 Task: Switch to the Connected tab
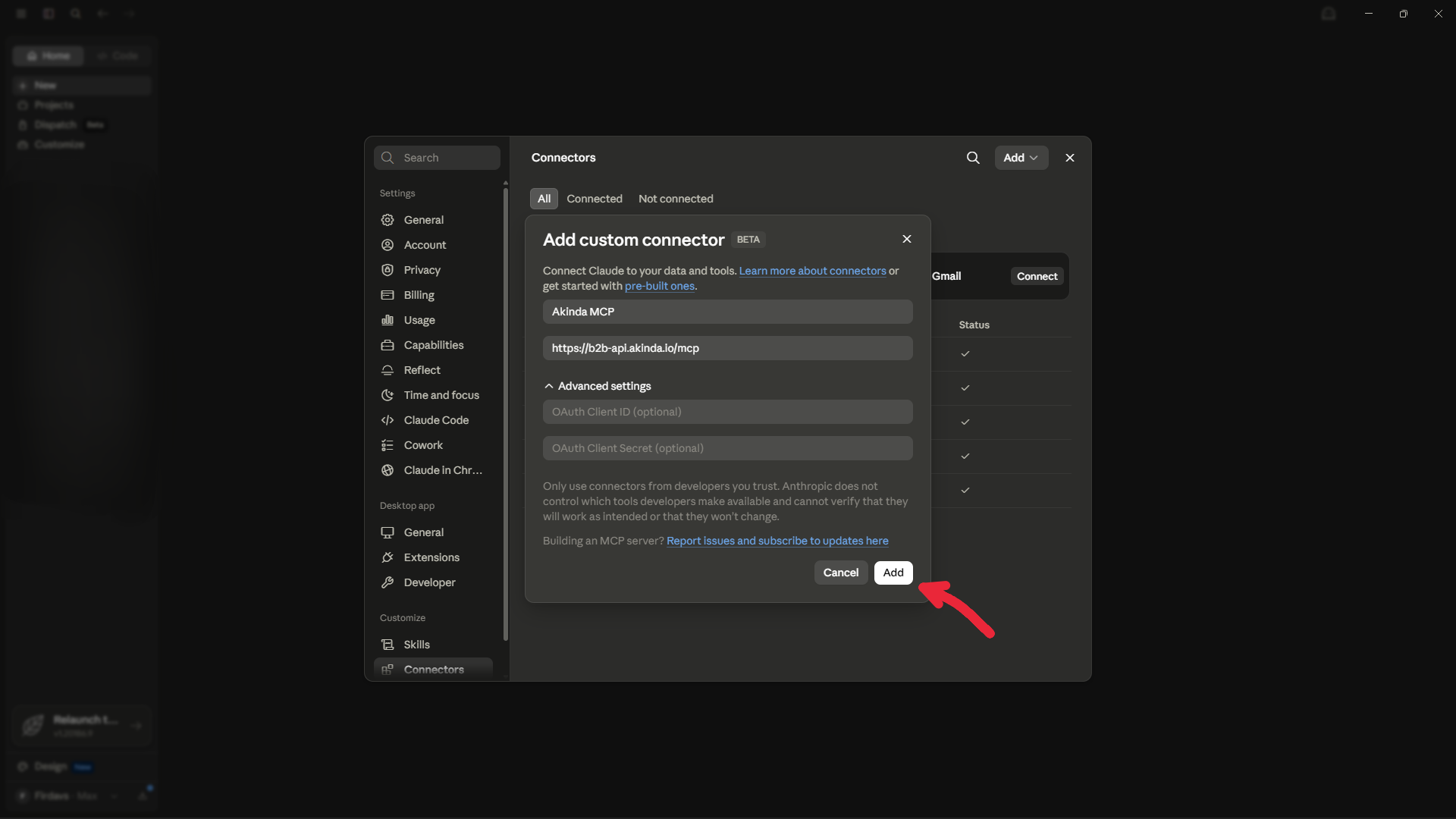[x=594, y=199]
